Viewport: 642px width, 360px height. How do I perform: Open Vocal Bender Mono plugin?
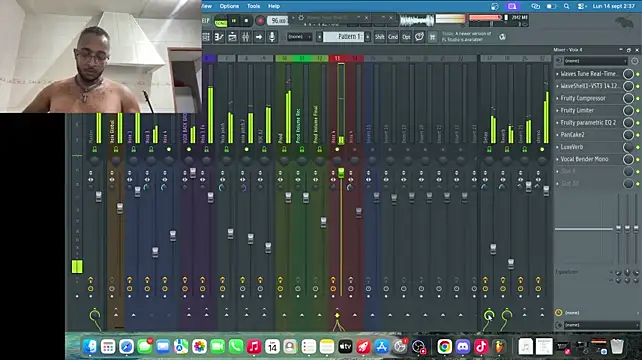coord(584,159)
